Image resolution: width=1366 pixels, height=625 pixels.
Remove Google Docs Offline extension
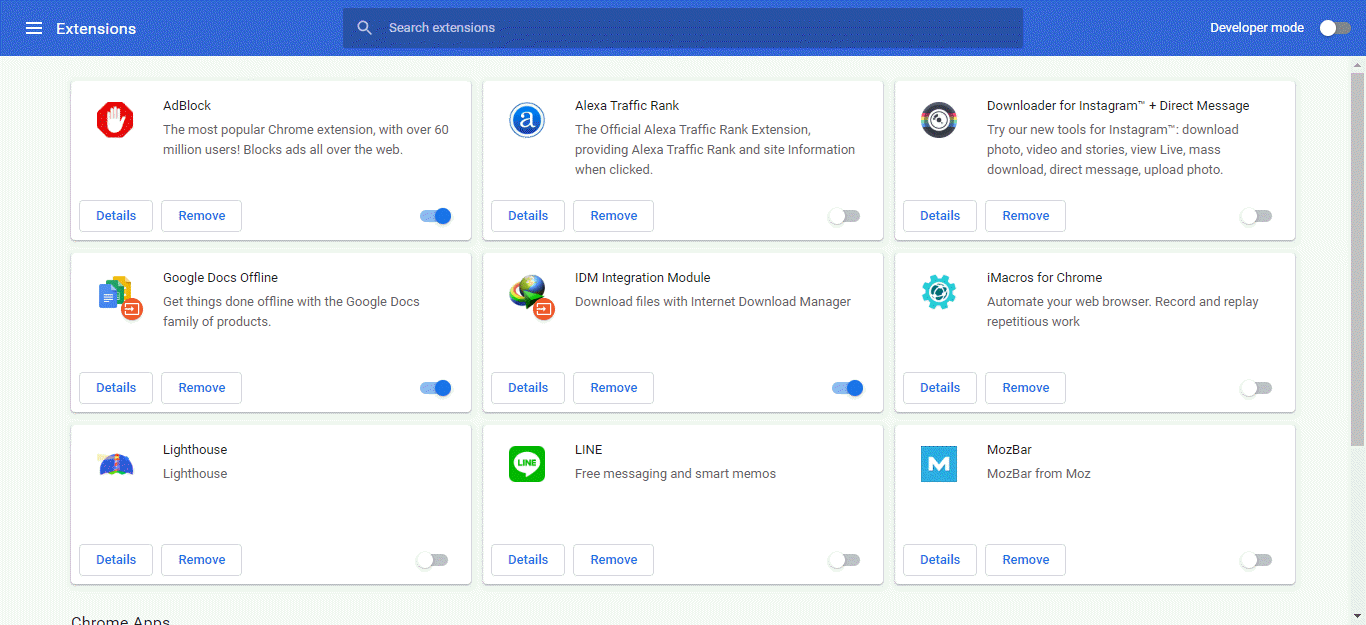202,388
